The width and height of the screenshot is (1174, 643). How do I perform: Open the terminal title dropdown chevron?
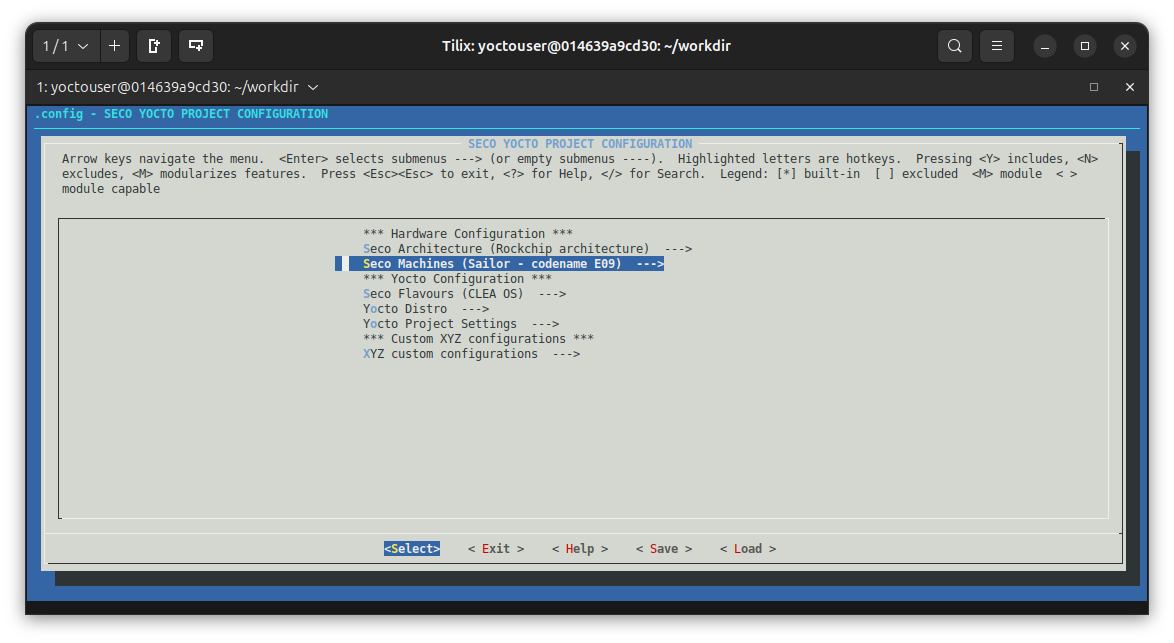point(313,87)
